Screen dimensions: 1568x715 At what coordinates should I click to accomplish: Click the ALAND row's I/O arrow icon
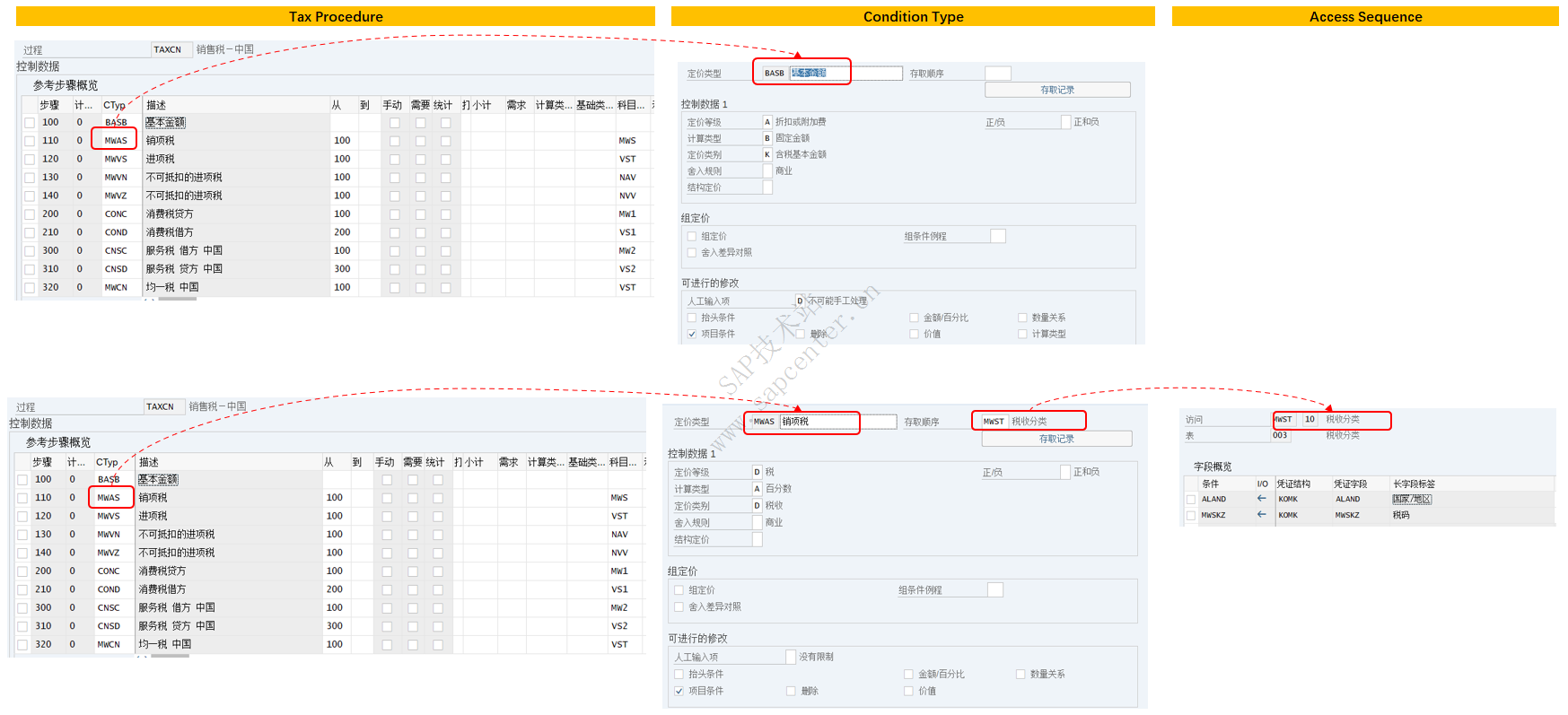(1261, 499)
